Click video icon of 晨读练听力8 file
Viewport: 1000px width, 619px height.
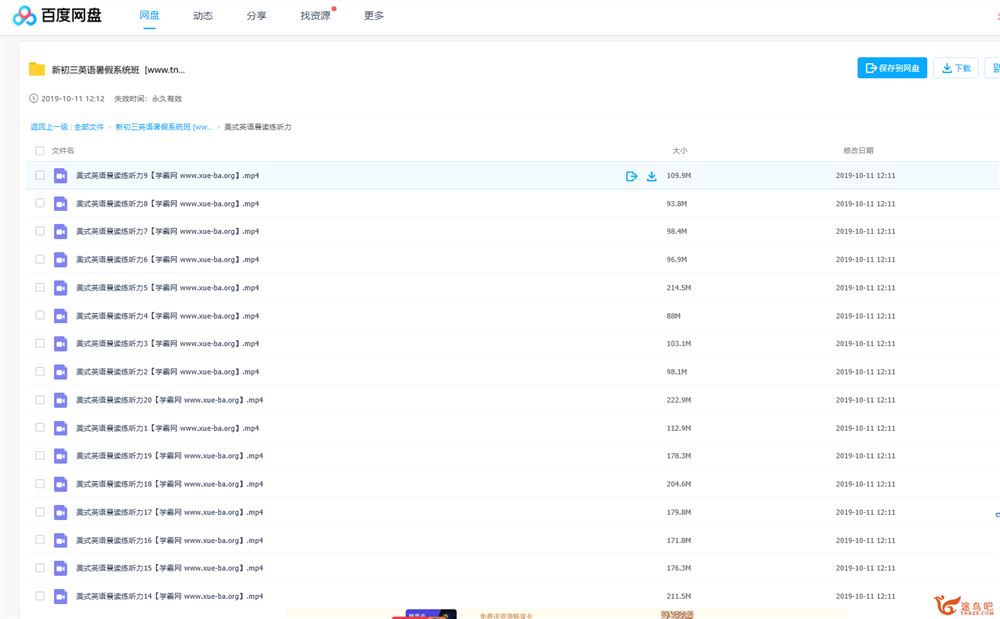point(61,203)
